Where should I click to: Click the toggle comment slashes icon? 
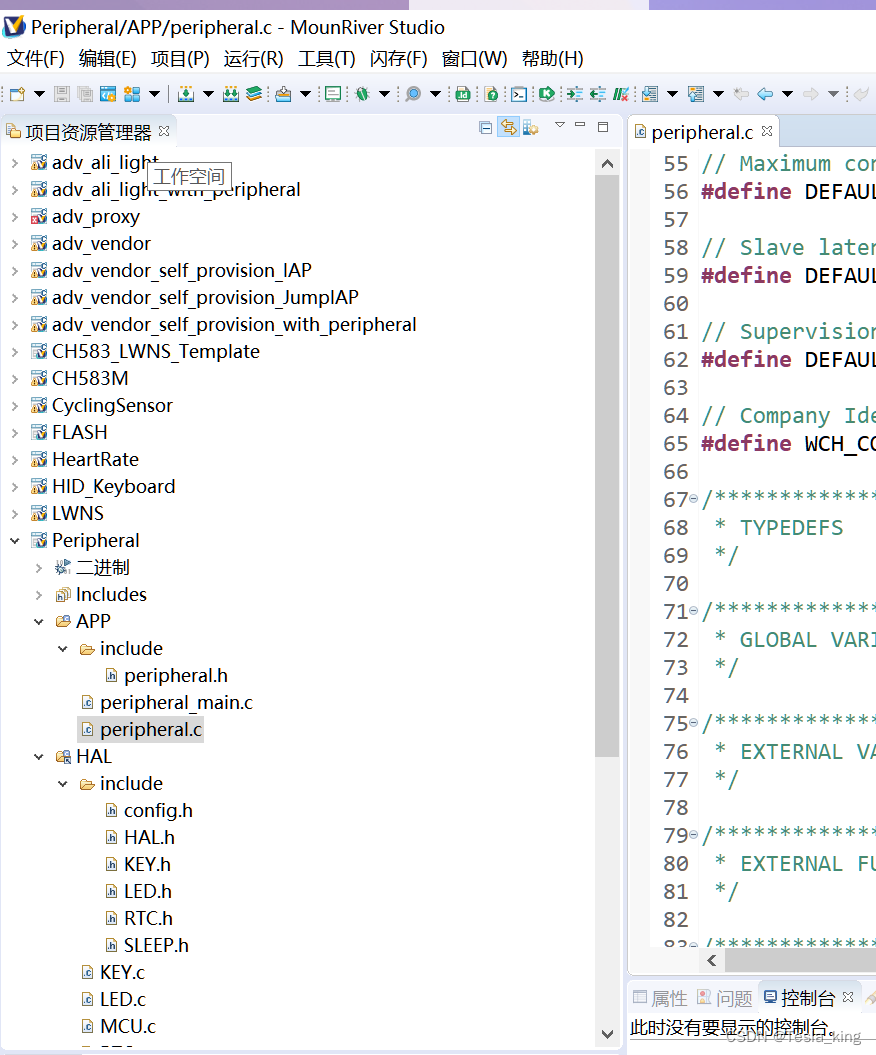click(x=620, y=94)
